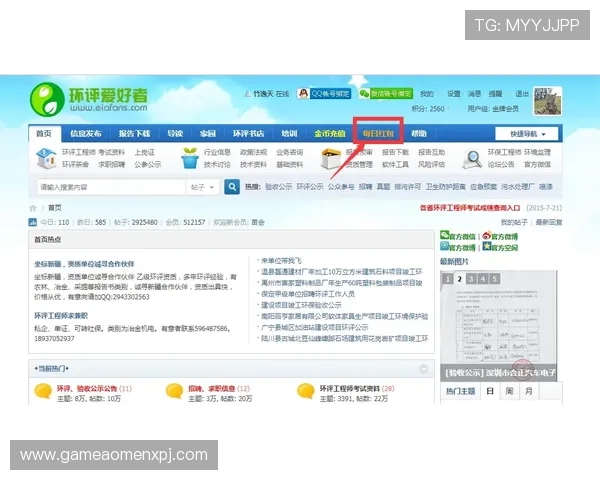
Task: Open the 家园 menu item
Action: pos(208,134)
